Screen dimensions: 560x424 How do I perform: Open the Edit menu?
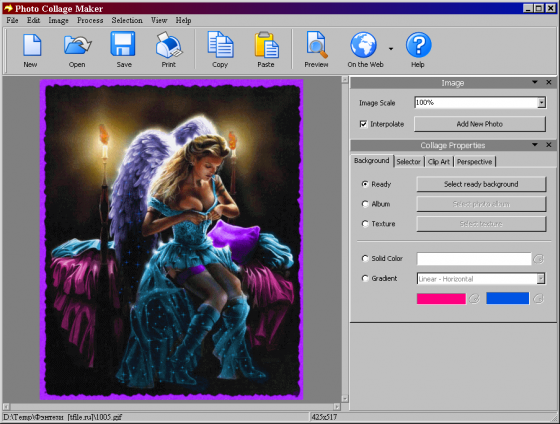(34, 20)
